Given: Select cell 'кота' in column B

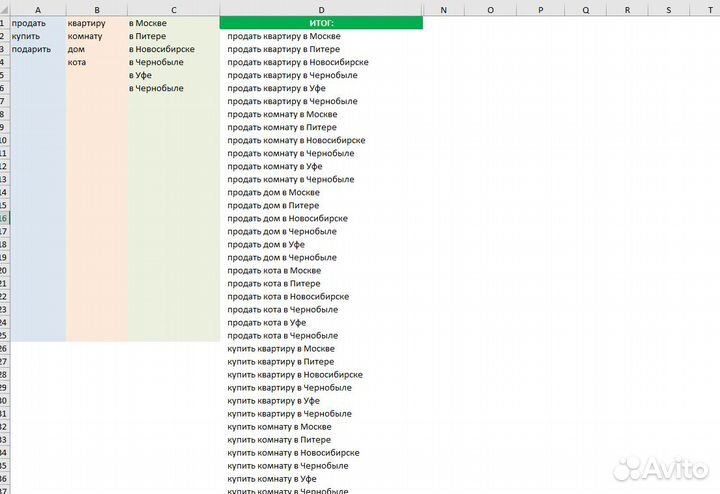Looking at the screenshot, I should [96, 62].
